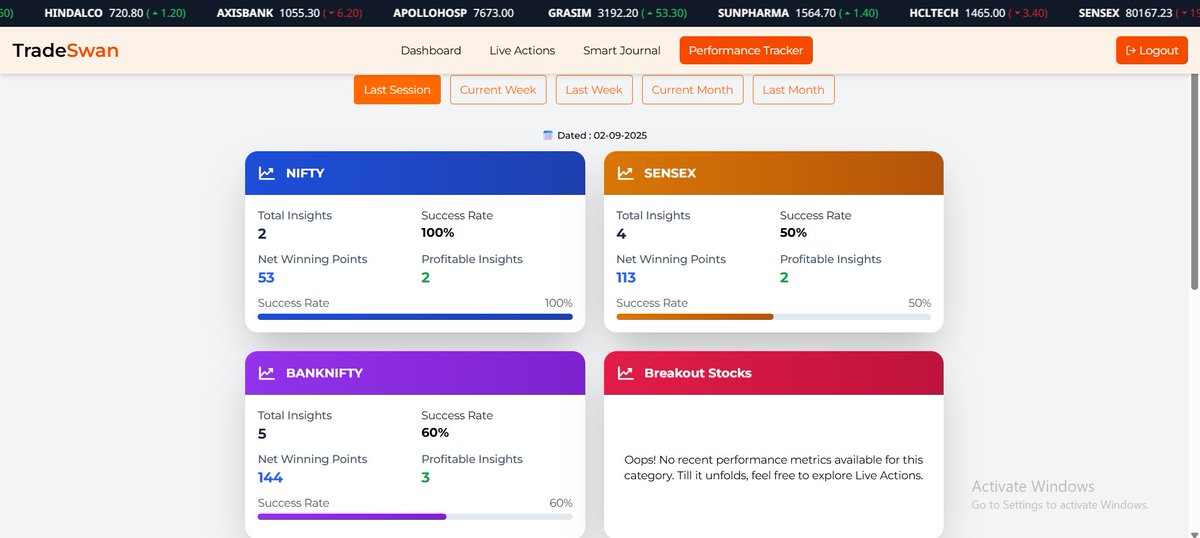
Task: Click SENSEX success rate value 50%
Action: (794, 233)
